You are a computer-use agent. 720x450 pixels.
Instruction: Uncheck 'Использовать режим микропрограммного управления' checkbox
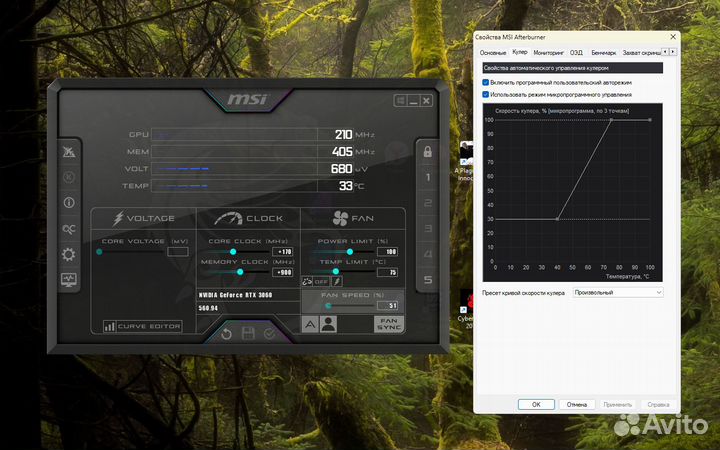pyautogui.click(x=485, y=95)
